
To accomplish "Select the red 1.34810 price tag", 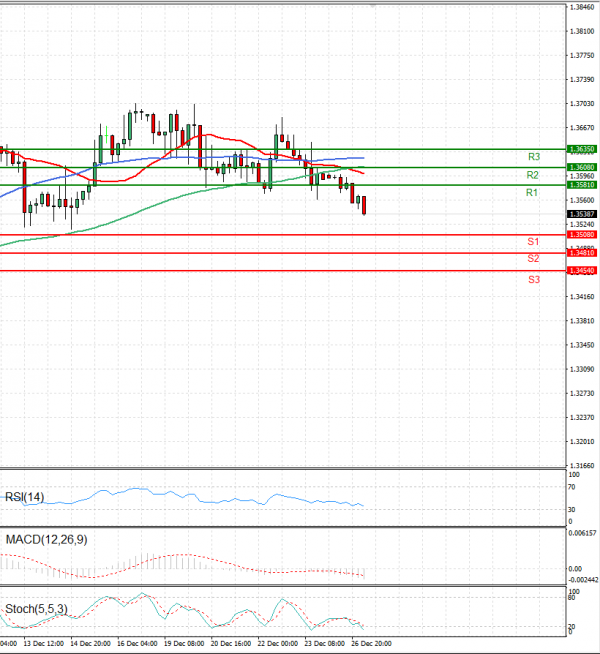I will pos(582,253).
